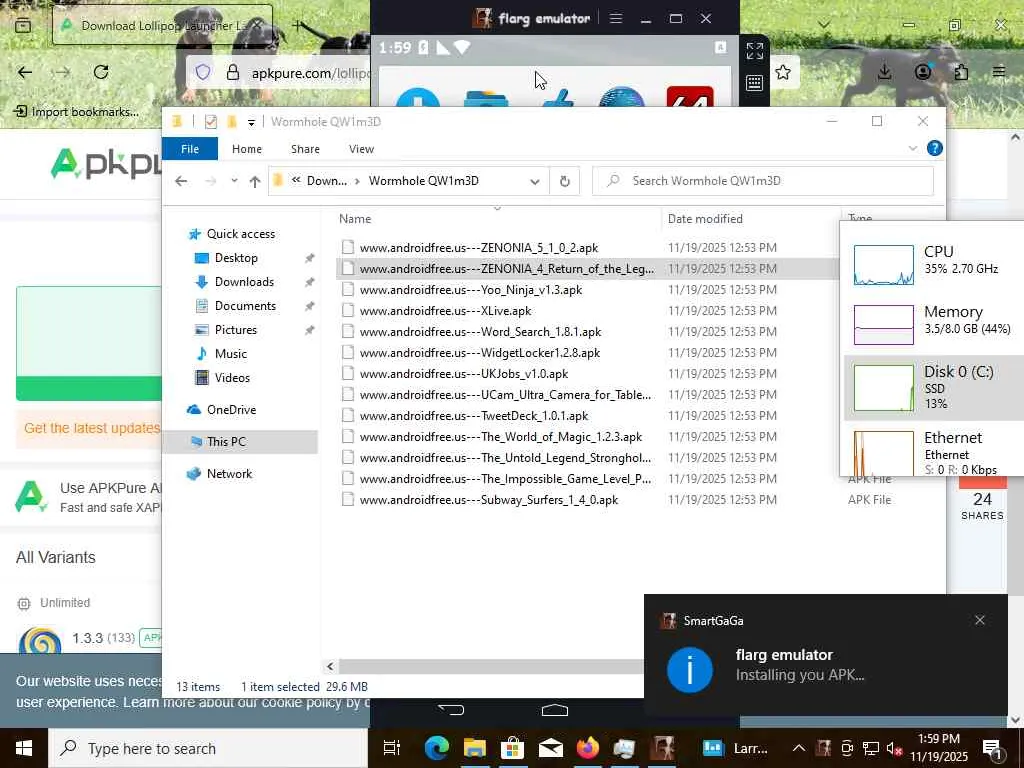Viewport: 1024px width, 768px height.
Task: Select the Download Lollipop Launcher Firefox tab
Action: tap(162, 25)
